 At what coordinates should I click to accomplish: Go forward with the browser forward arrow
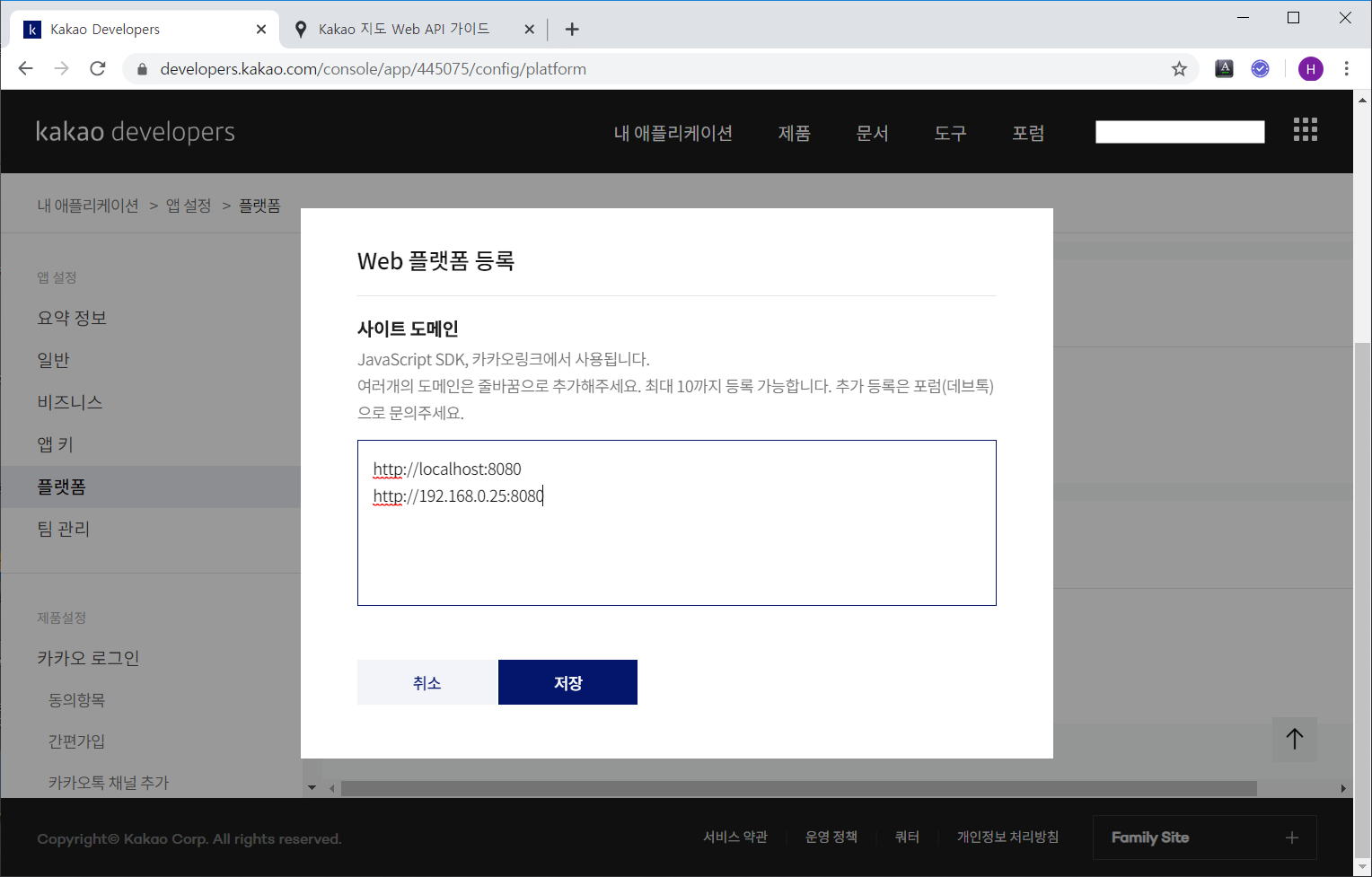click(61, 69)
